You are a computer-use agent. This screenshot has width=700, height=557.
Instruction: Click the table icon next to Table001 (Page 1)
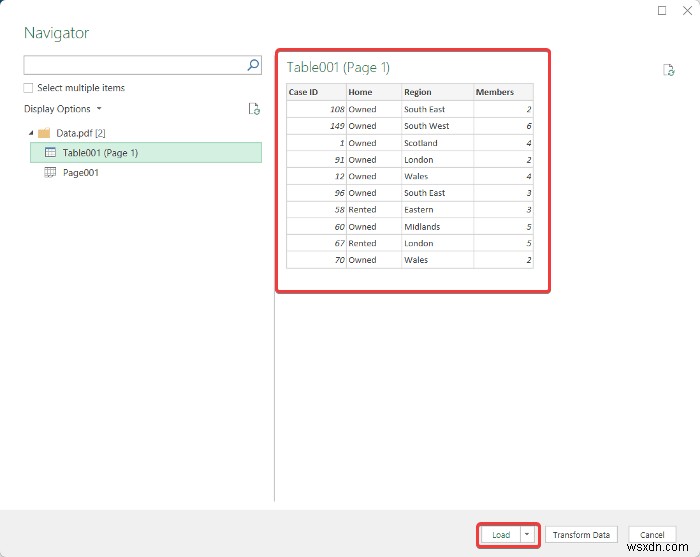click(x=50, y=152)
